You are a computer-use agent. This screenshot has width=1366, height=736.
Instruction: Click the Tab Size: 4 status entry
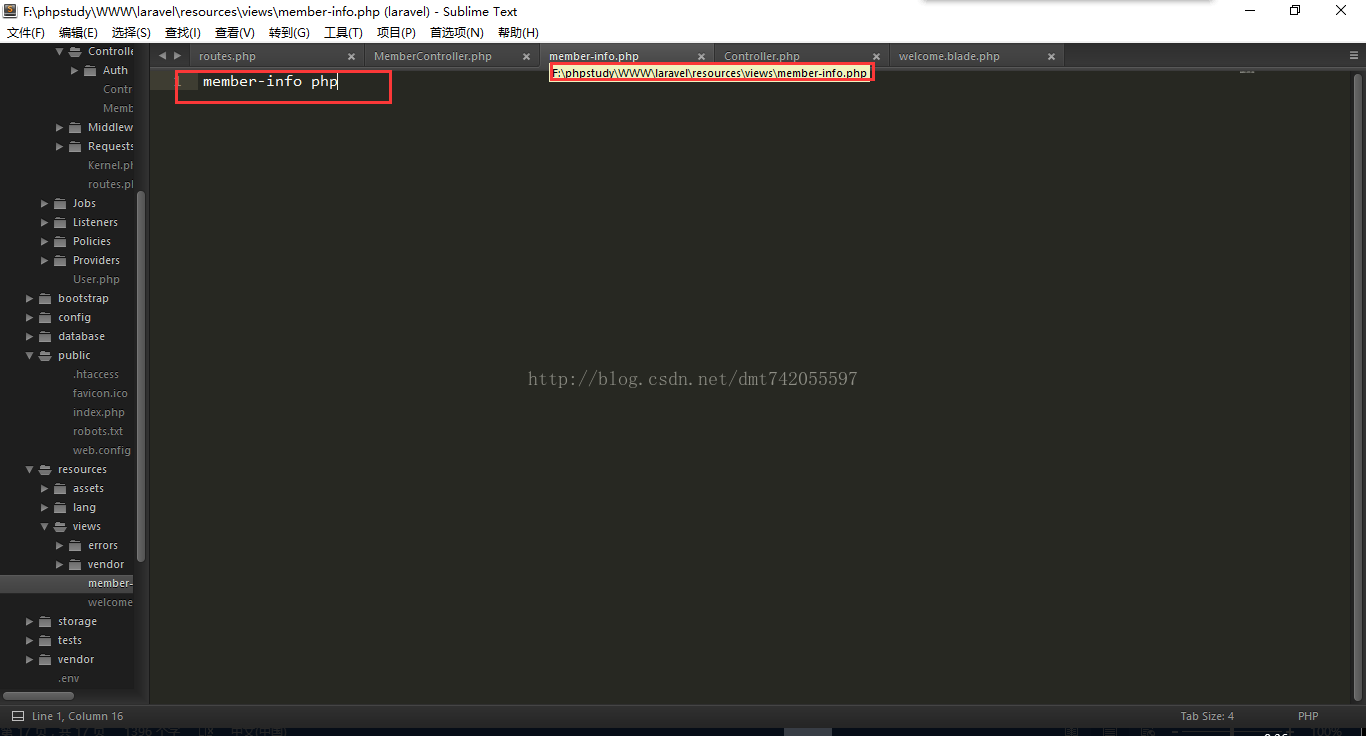[1207, 716]
